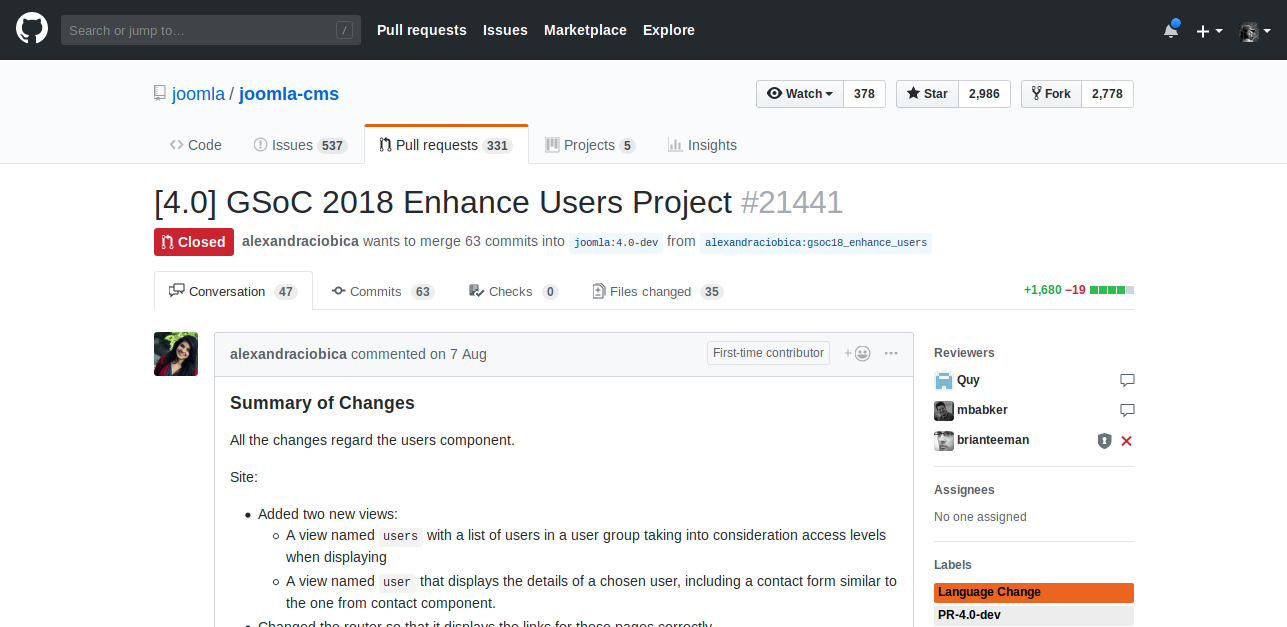Click alexandraciobica's avatar thumbnail beside the comment

(176, 354)
